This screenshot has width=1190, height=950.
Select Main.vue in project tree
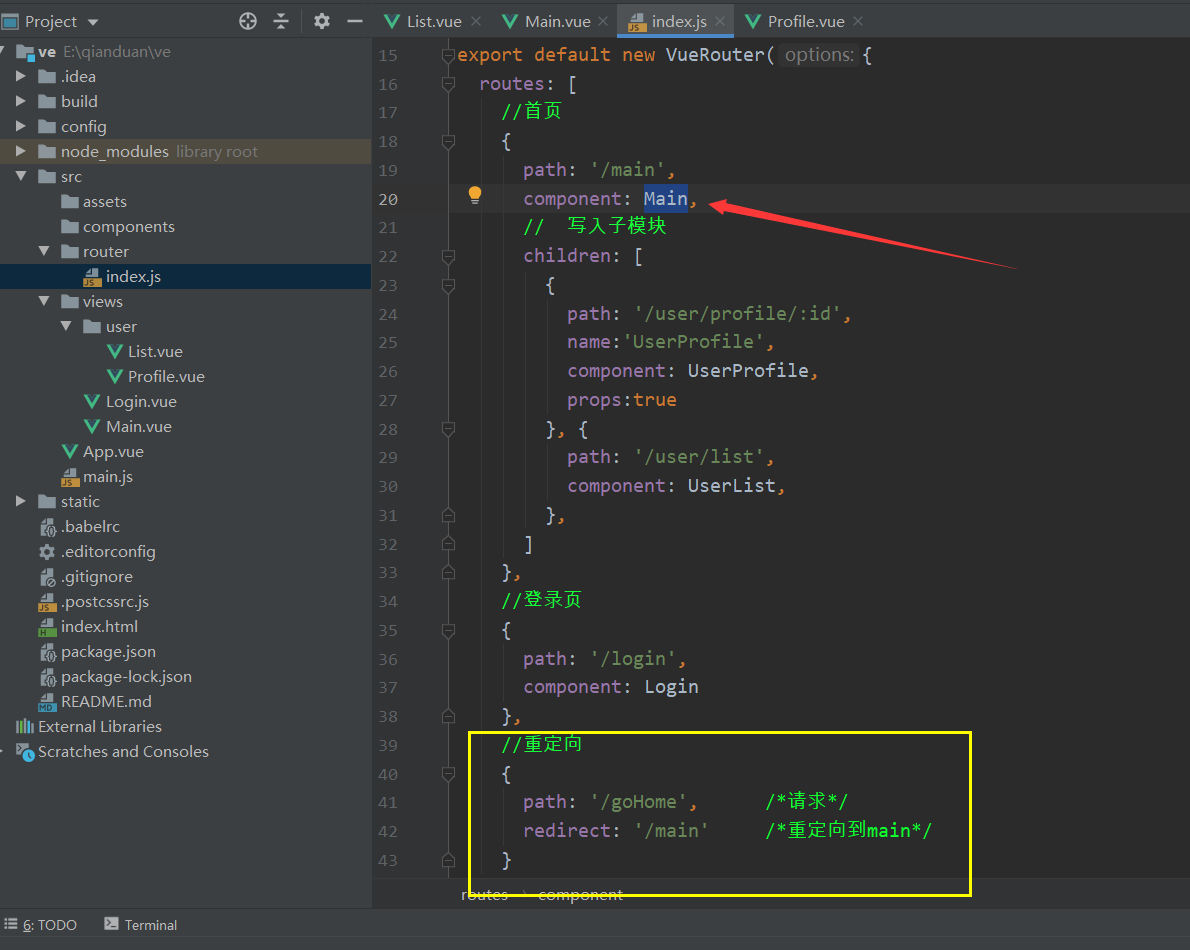128,426
